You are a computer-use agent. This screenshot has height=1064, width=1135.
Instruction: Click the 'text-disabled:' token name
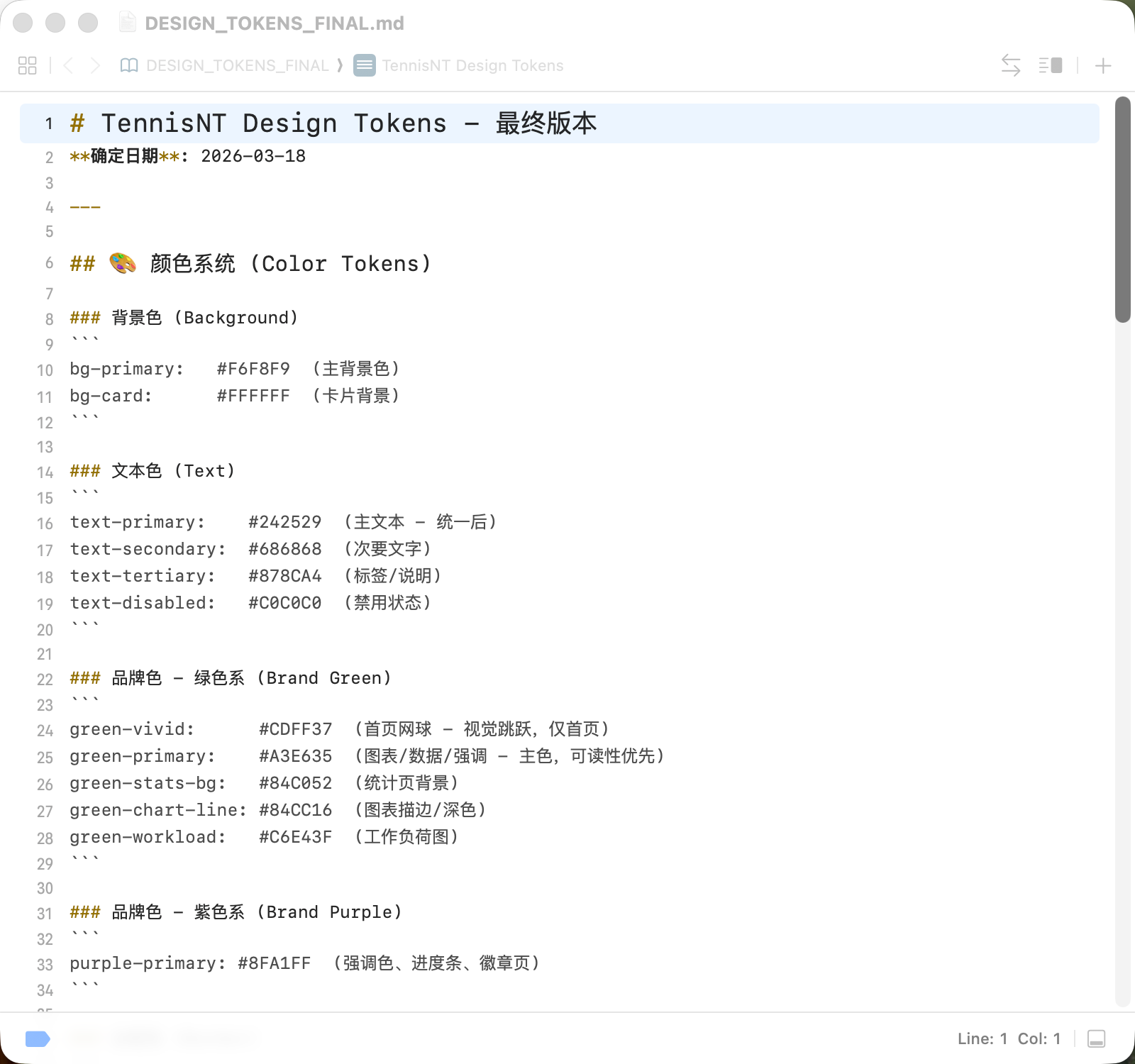pos(142,603)
